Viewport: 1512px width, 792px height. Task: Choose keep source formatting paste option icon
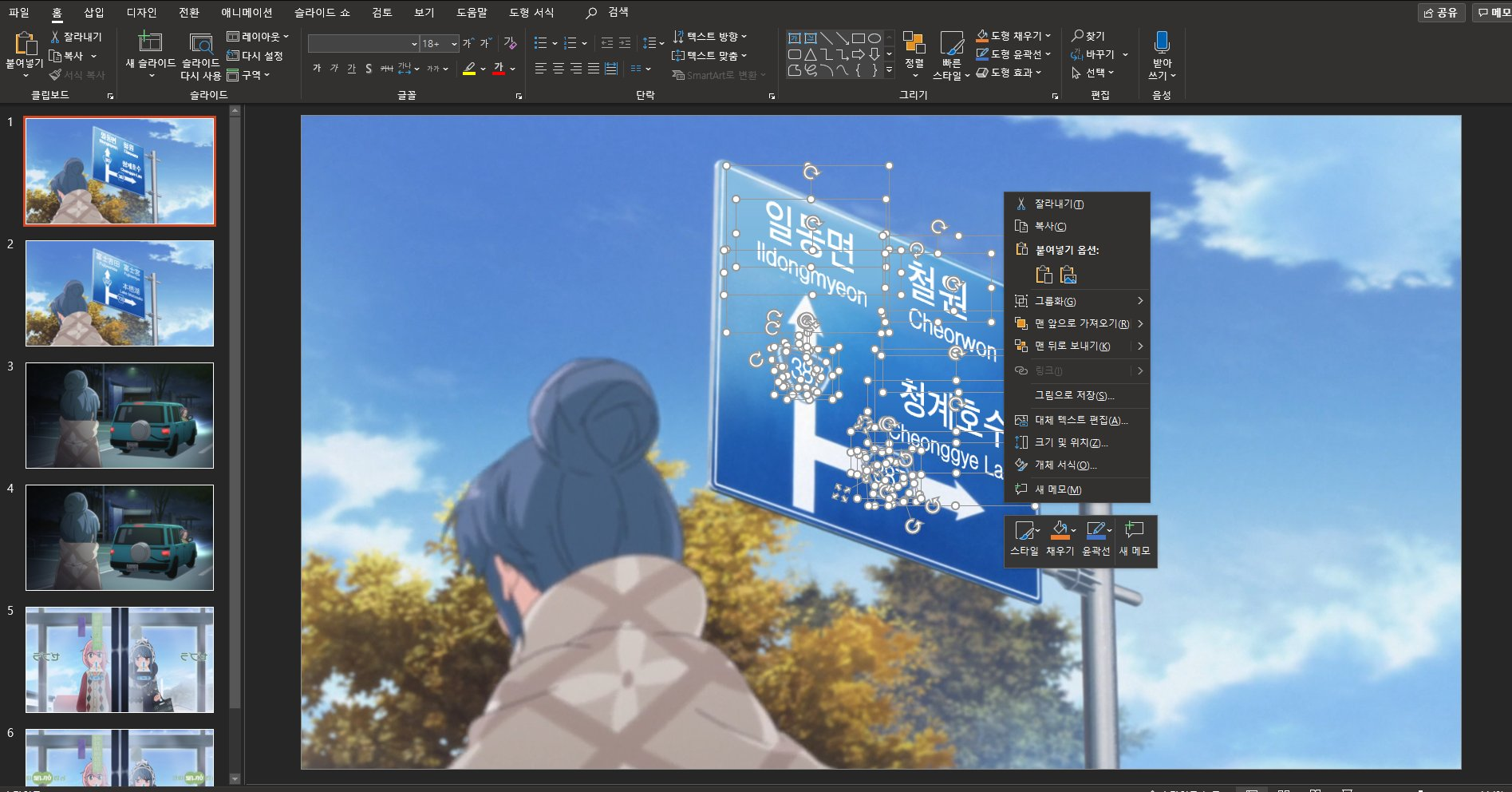point(1044,275)
